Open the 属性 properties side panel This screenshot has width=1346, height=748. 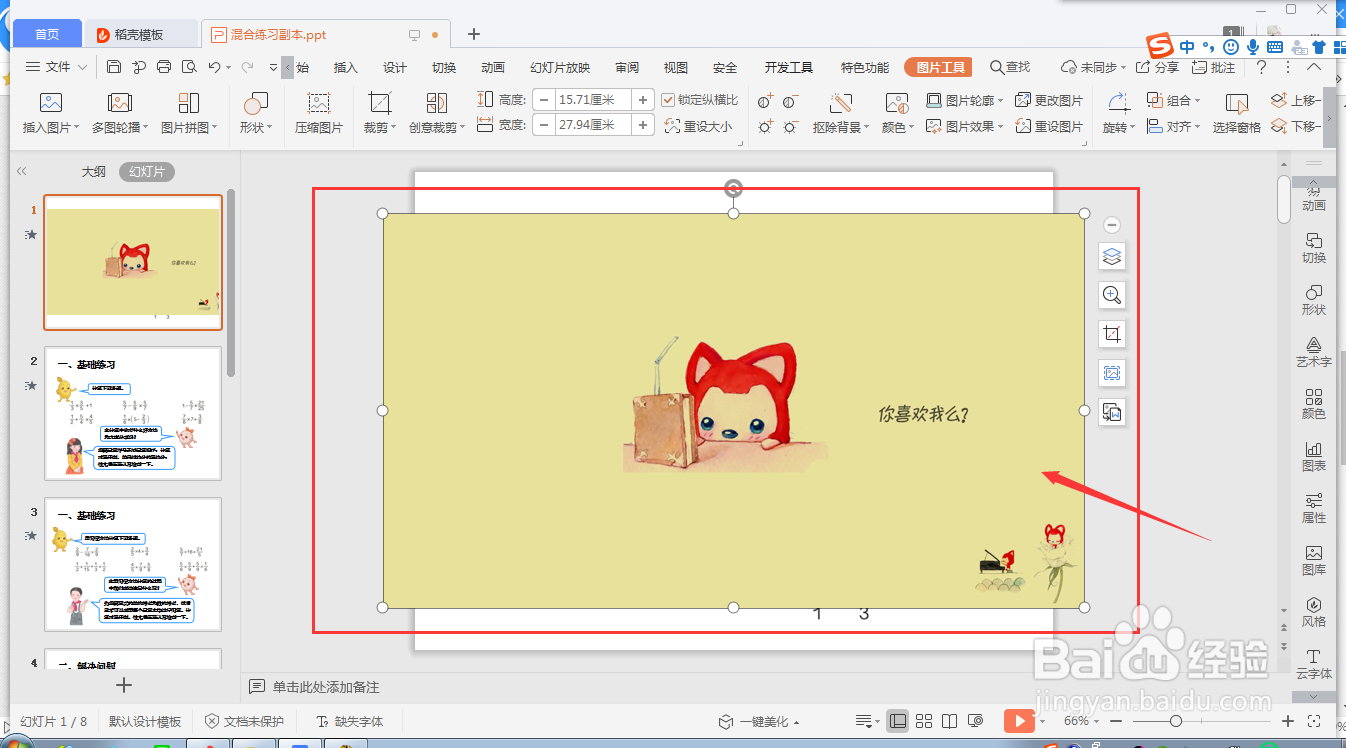1314,508
